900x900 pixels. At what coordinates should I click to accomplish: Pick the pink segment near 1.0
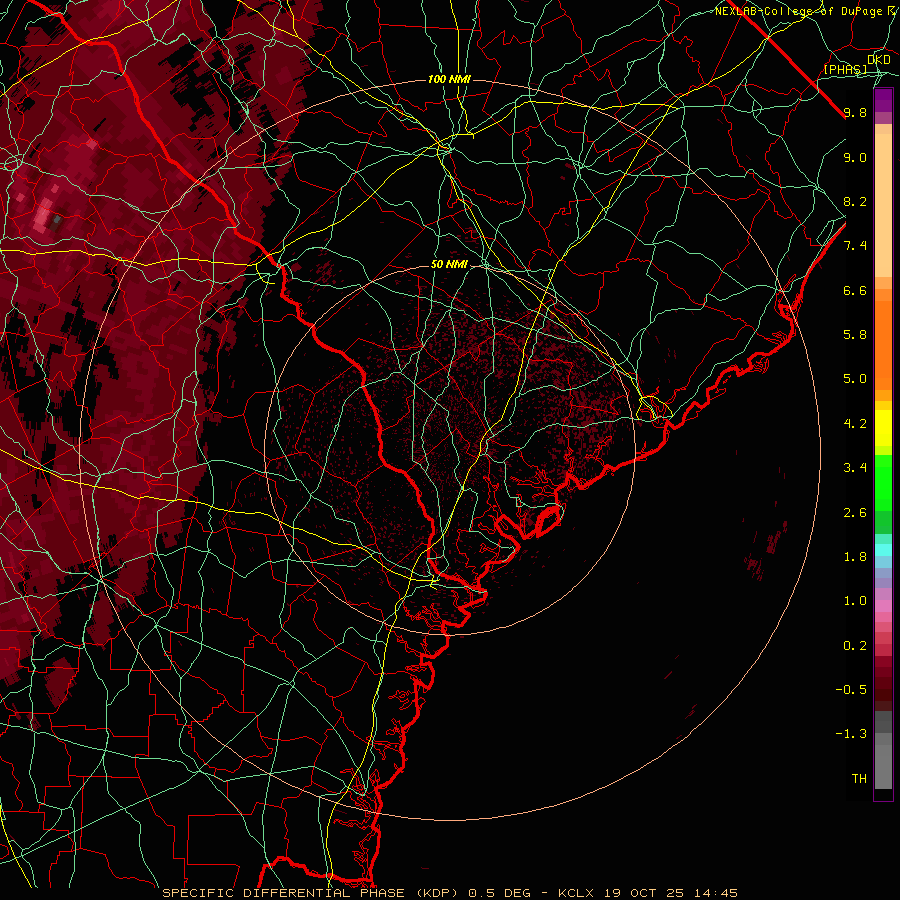pyautogui.click(x=883, y=606)
